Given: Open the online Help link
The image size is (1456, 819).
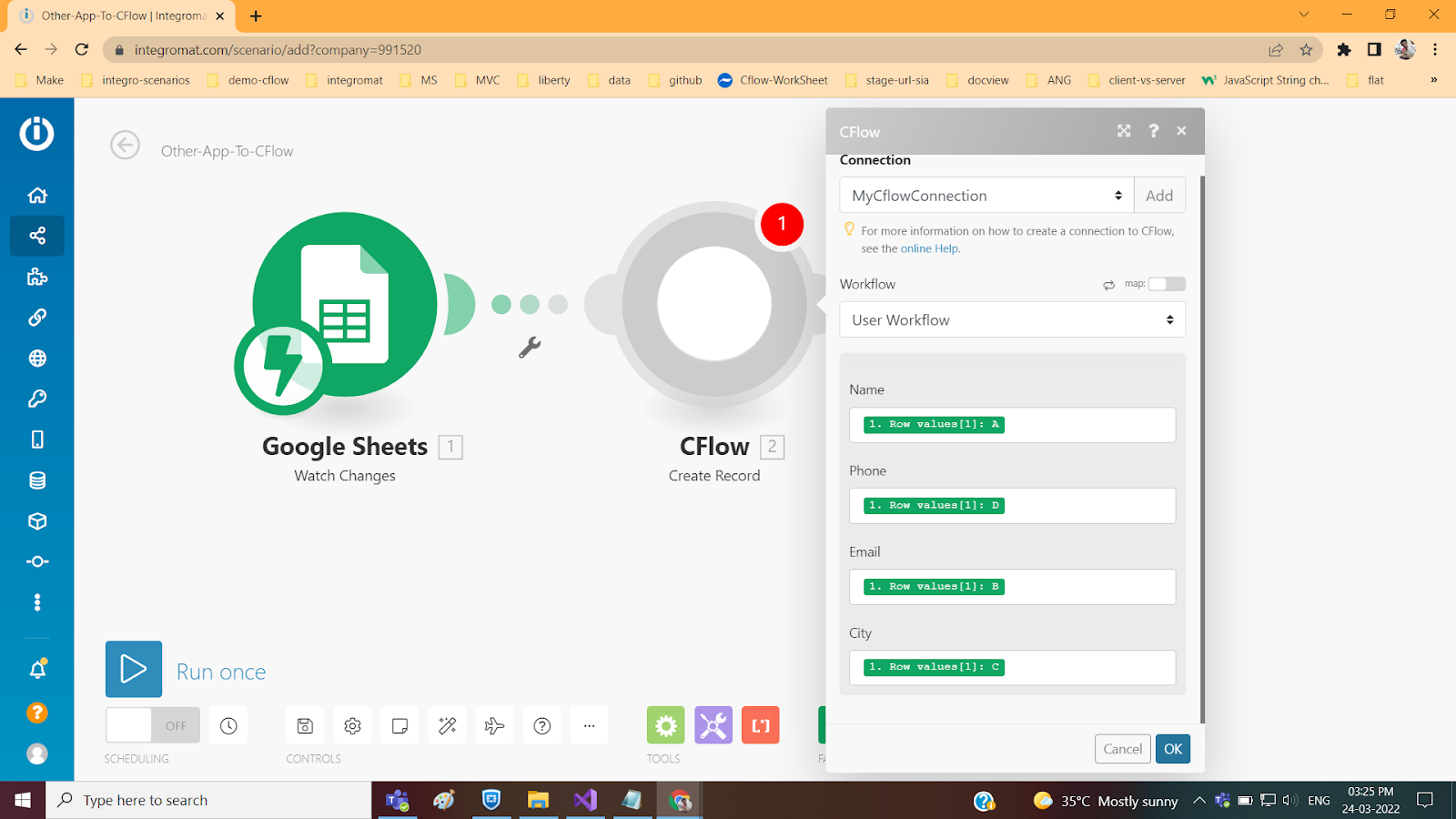Looking at the screenshot, I should pyautogui.click(x=930, y=248).
